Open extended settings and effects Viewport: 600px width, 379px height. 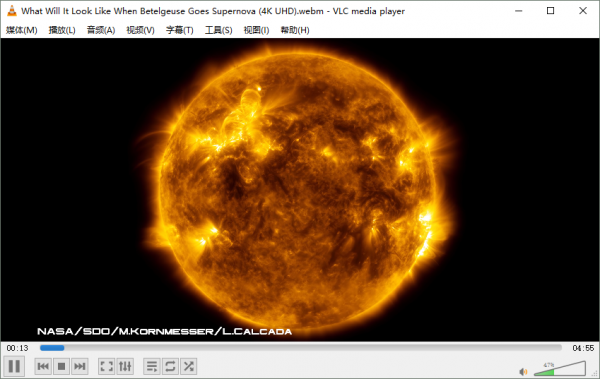(125, 366)
